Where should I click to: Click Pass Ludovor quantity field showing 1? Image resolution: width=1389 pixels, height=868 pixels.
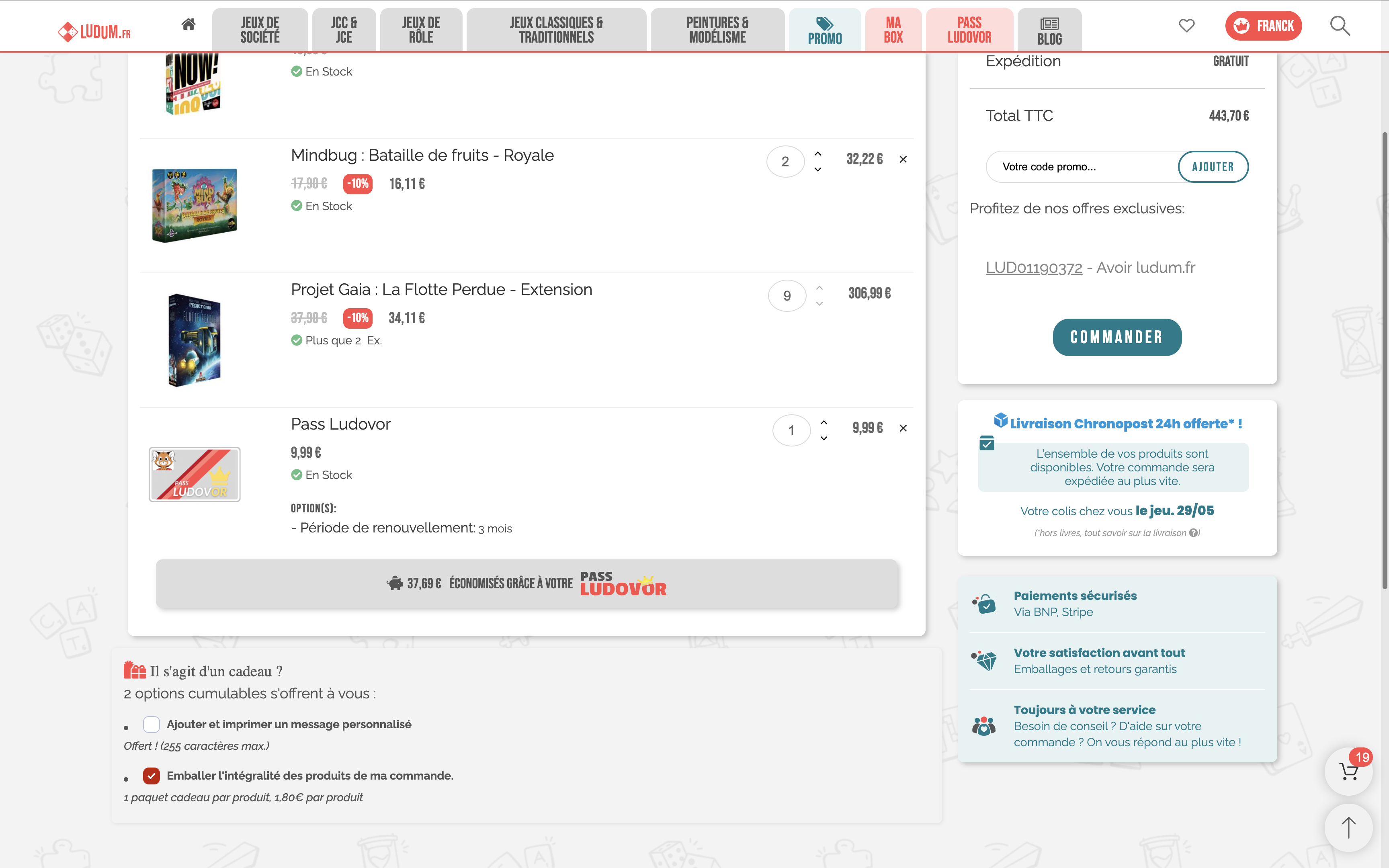(791, 430)
